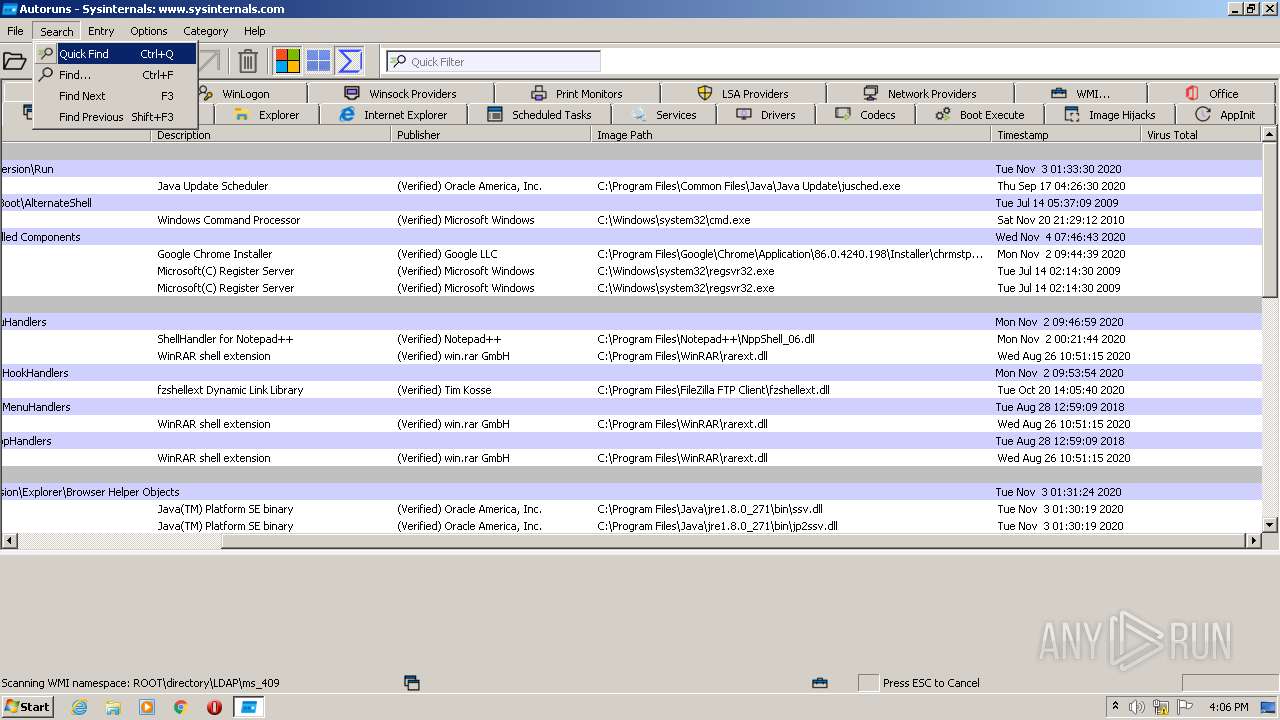Click horizontal scrollbar left arrow

click(9, 541)
